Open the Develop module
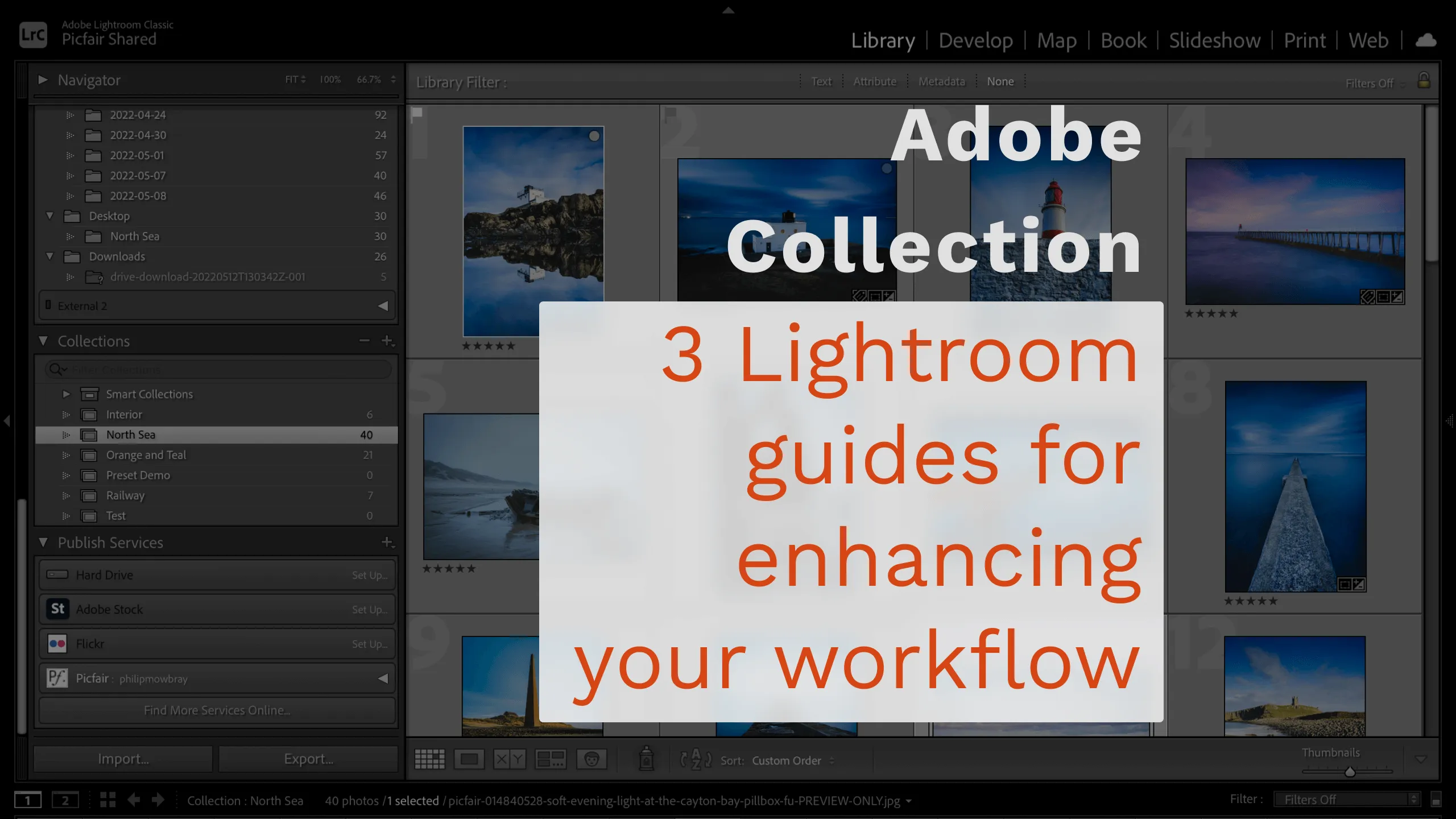 (975, 40)
